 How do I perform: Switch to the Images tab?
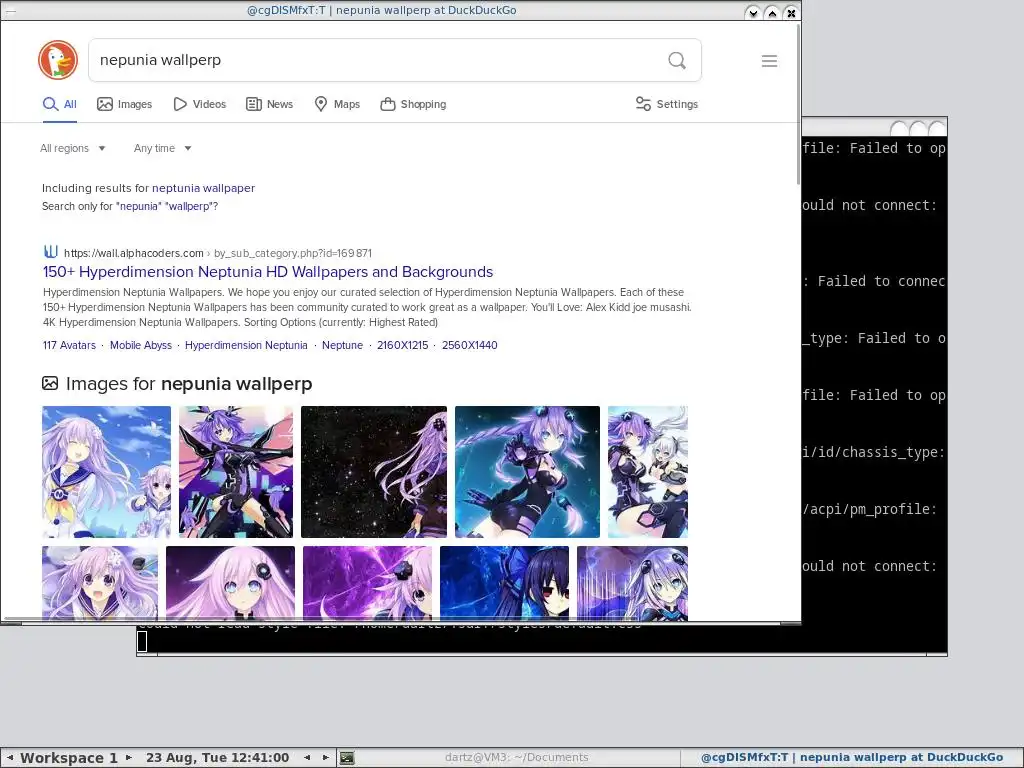tap(124, 104)
